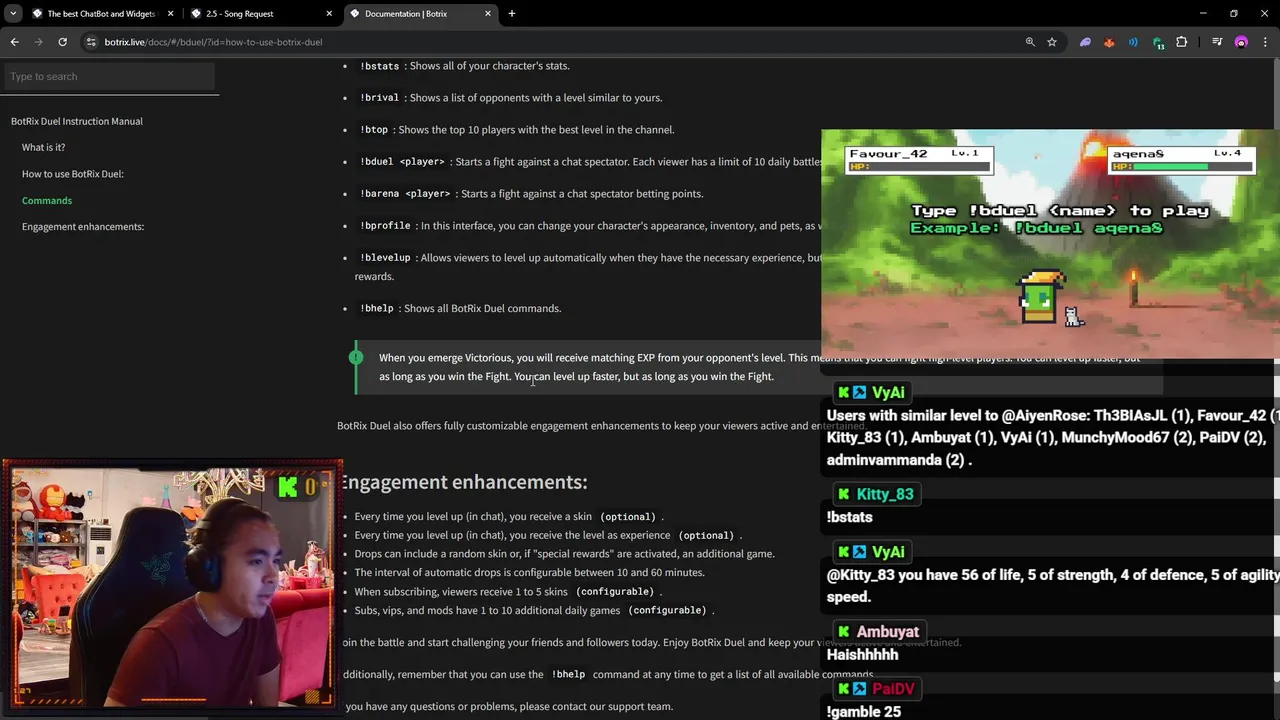Viewport: 1280px width, 720px height.
Task: Focus the 'Type to search' docs field
Action: click(108, 76)
